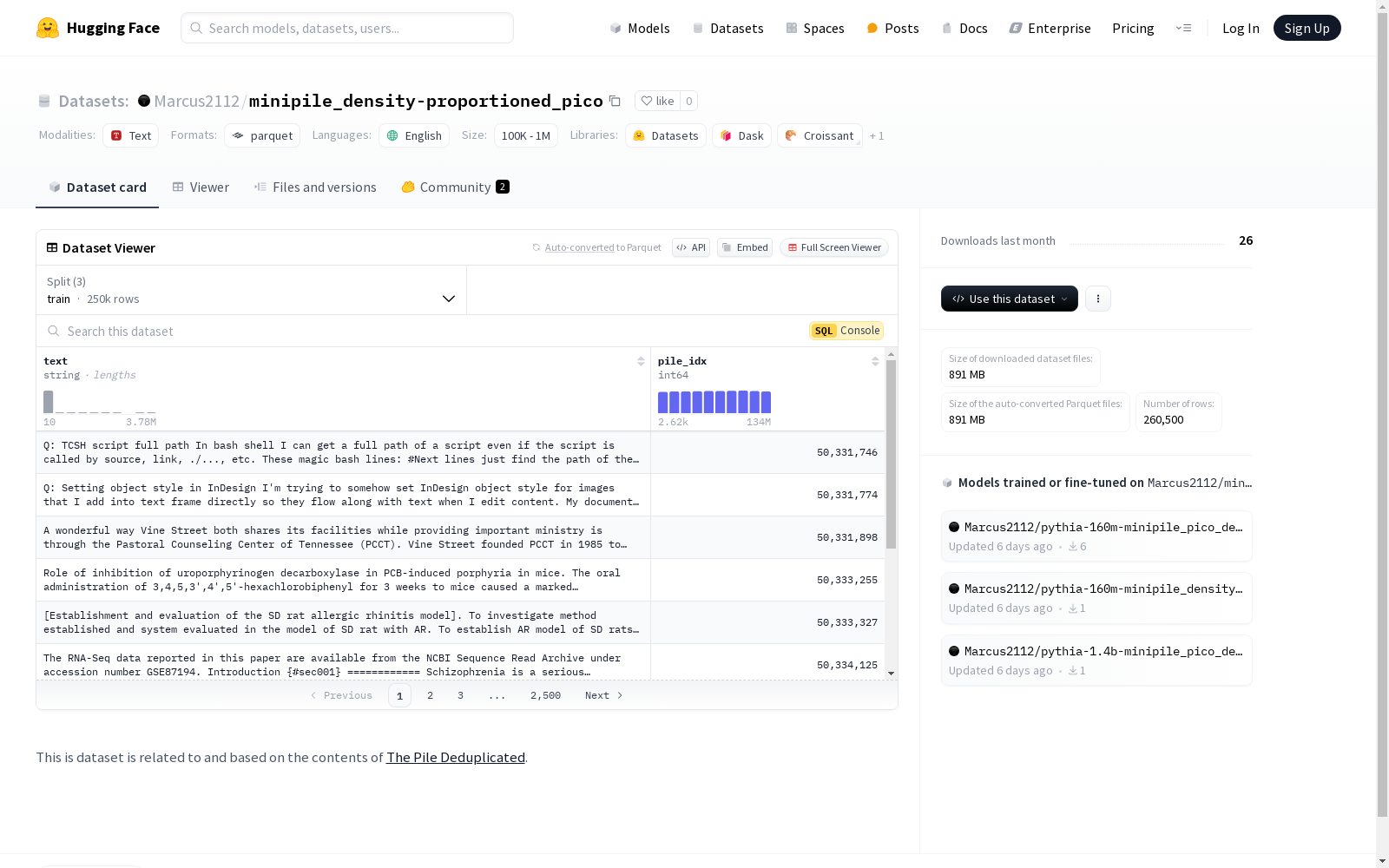Click the Previous page button
The height and width of the screenshot is (868, 1389).
(x=341, y=695)
